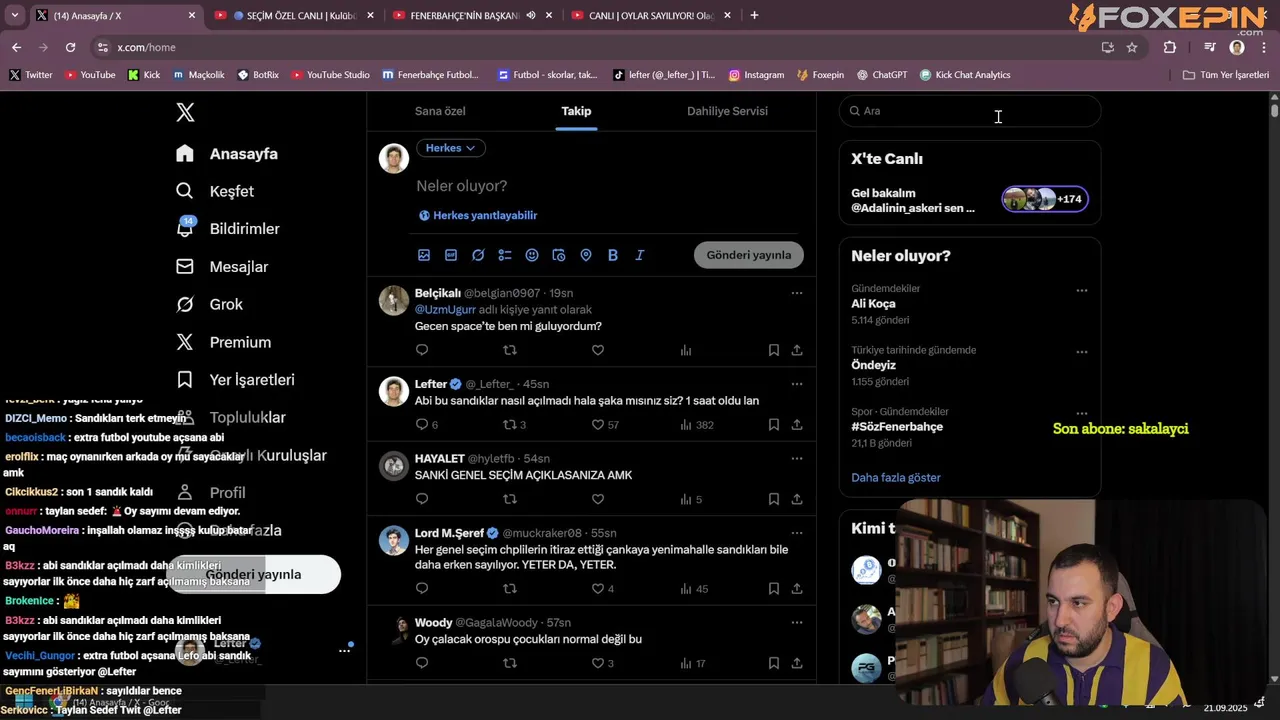Switch to Takip tab
The width and height of the screenshot is (1280, 720).
[x=576, y=111]
